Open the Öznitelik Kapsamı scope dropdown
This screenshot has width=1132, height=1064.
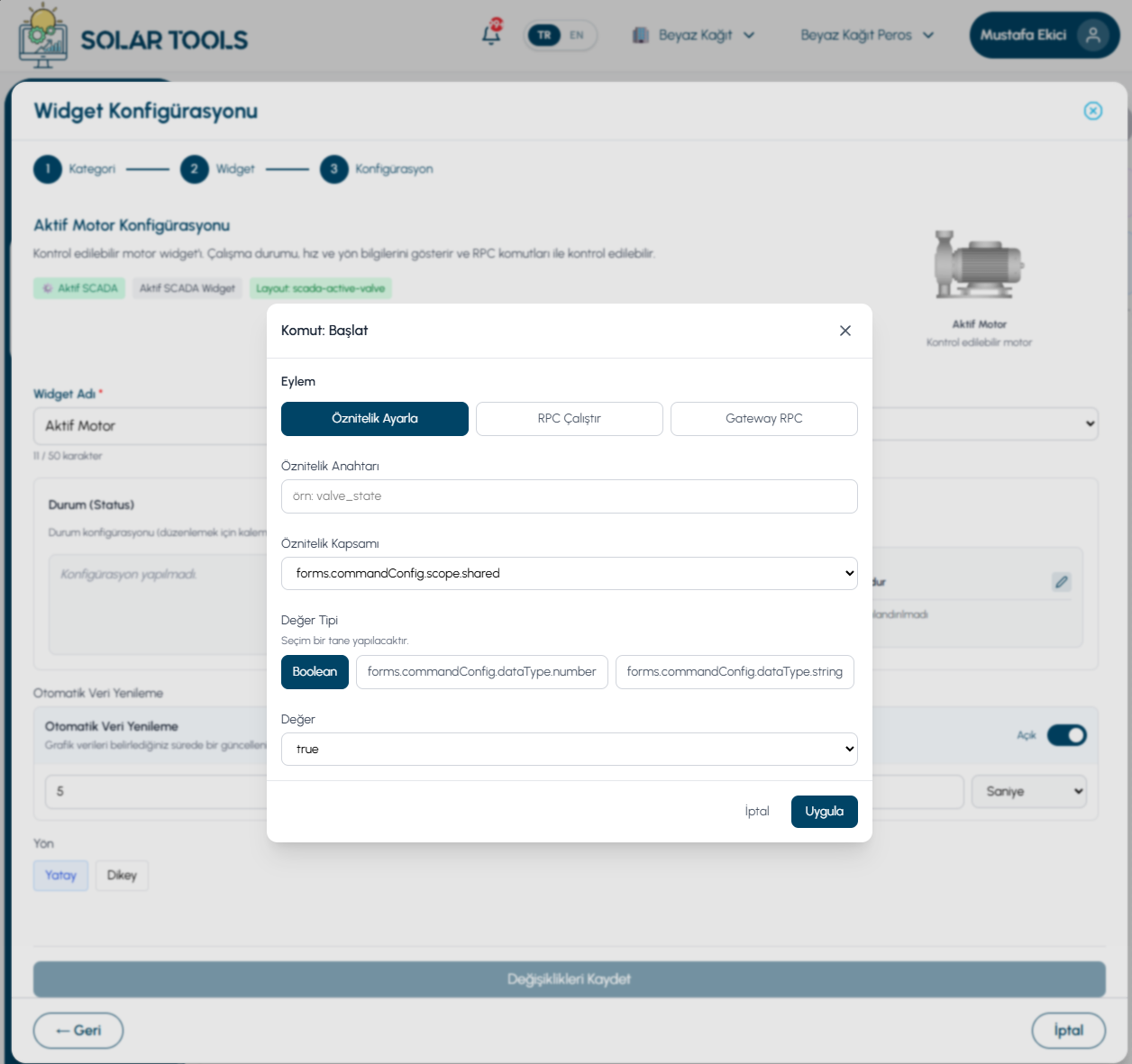tap(570, 574)
